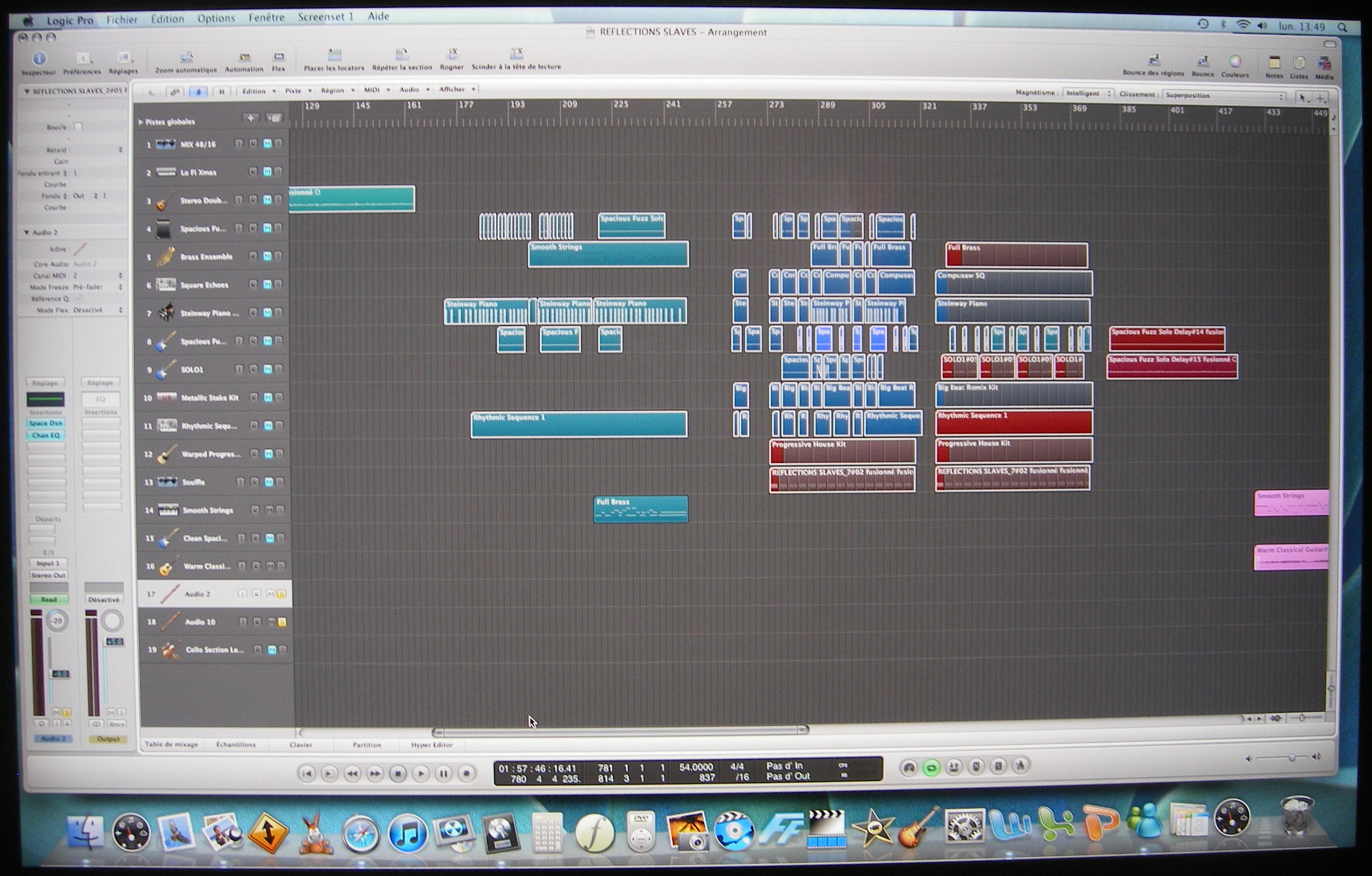Click the Rogner (crop) tool icon
Viewport: 1372px width, 876px height.
coord(453,55)
